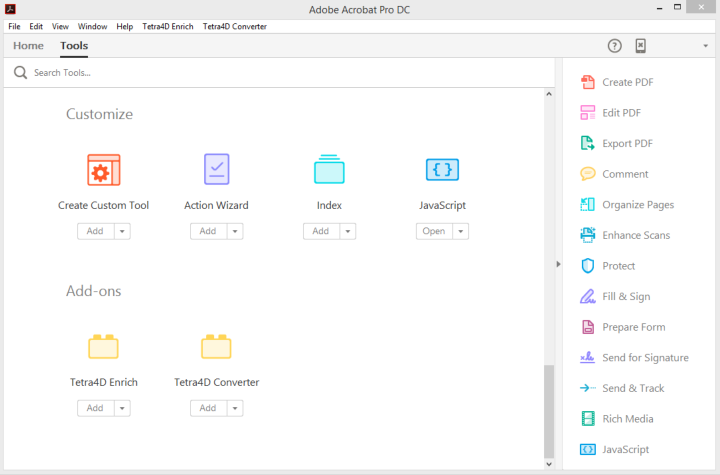Open the View menu
The height and width of the screenshot is (475, 720).
[60, 26]
